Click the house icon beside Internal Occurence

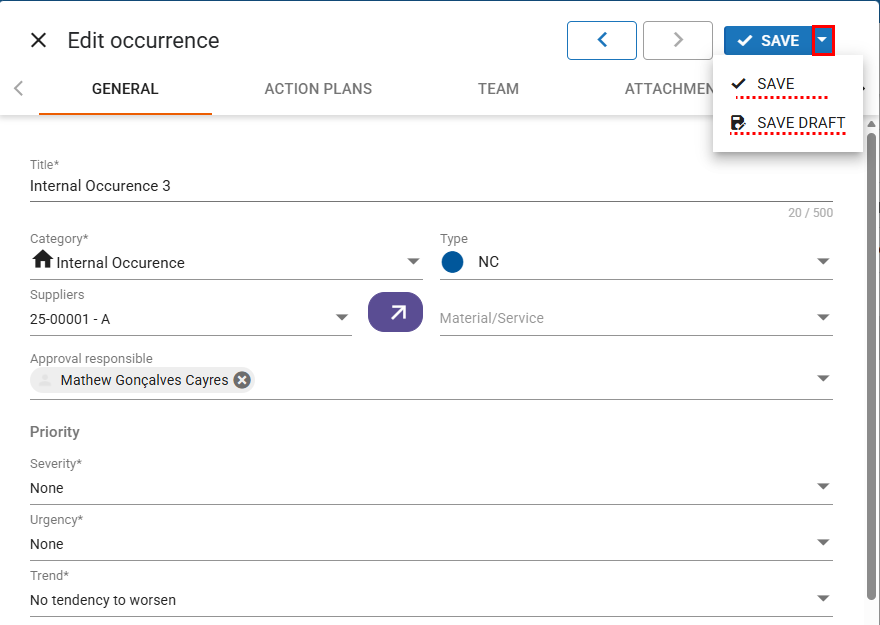coord(42,260)
